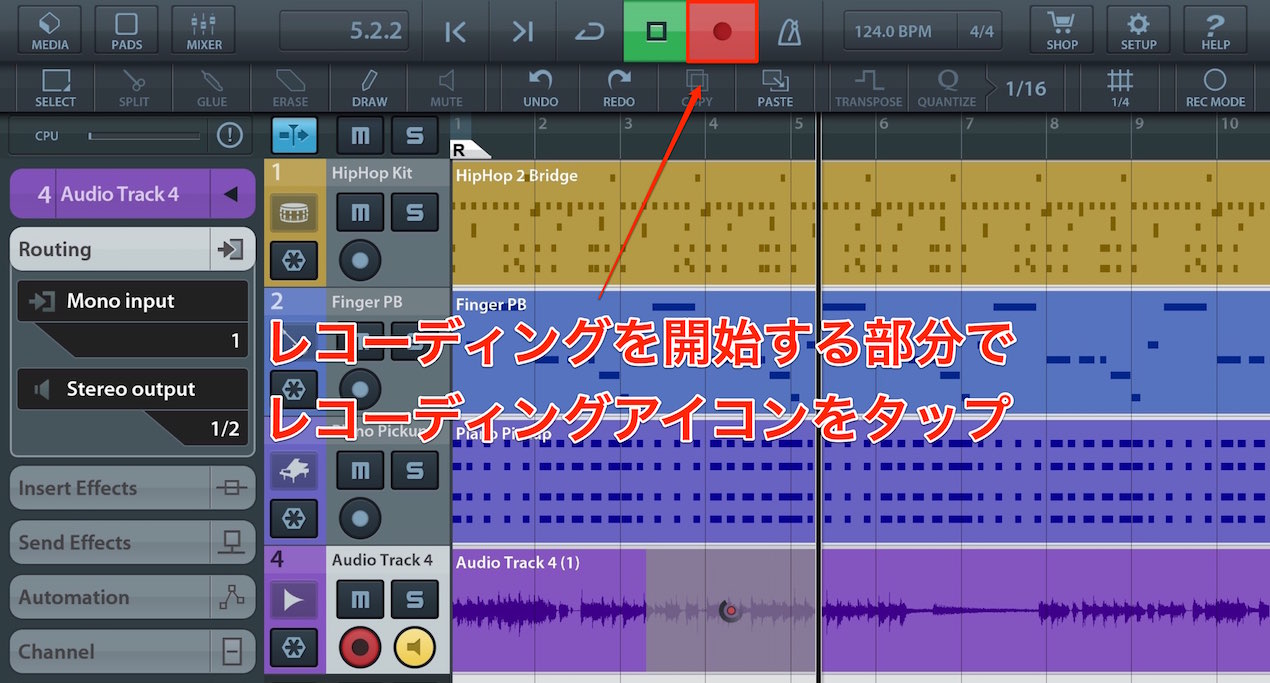
Task: Freeze the Piano Pickup track
Action: [x=294, y=518]
